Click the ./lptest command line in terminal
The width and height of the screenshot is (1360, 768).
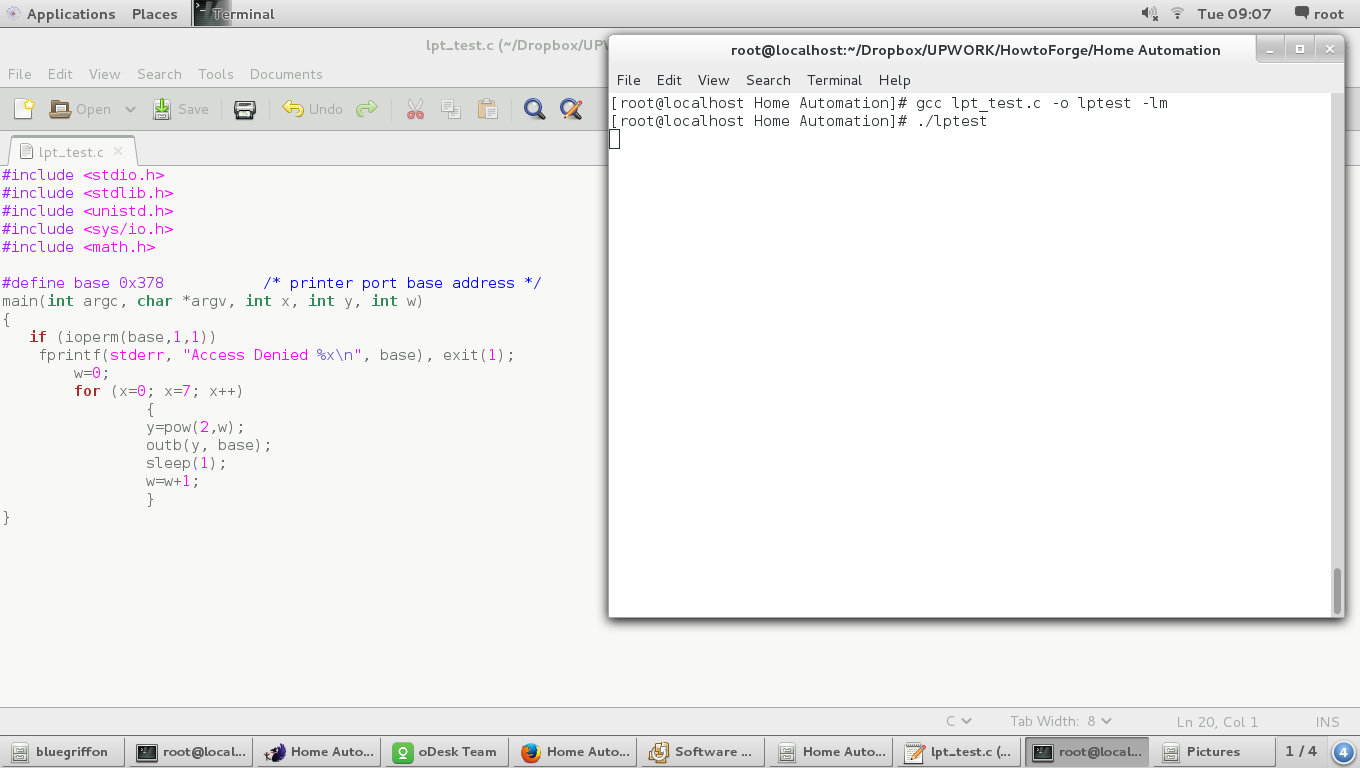coord(798,121)
